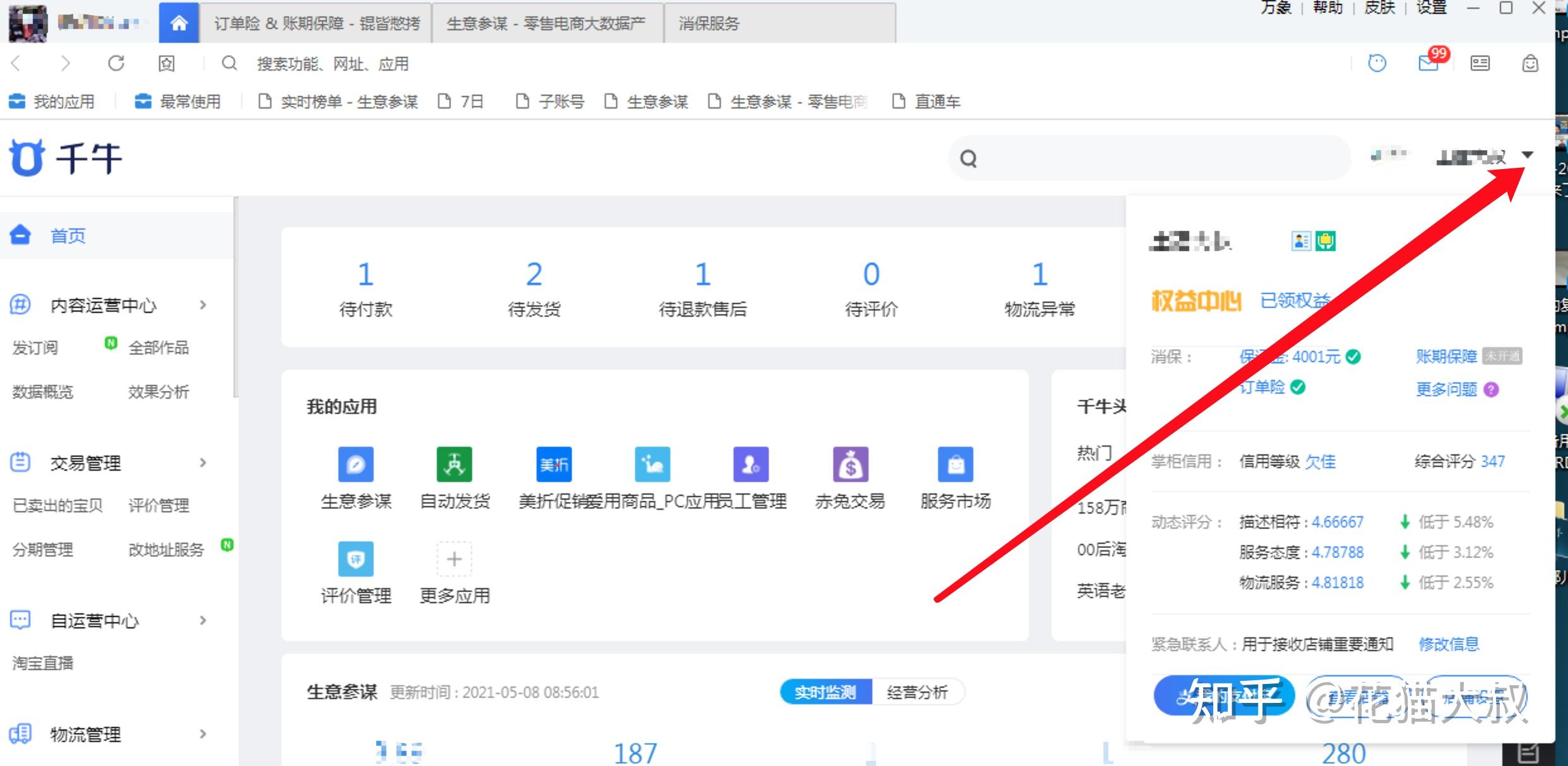Screen dimensions: 1568x766
Task: Expand 交易管理 section
Action: coord(203,463)
